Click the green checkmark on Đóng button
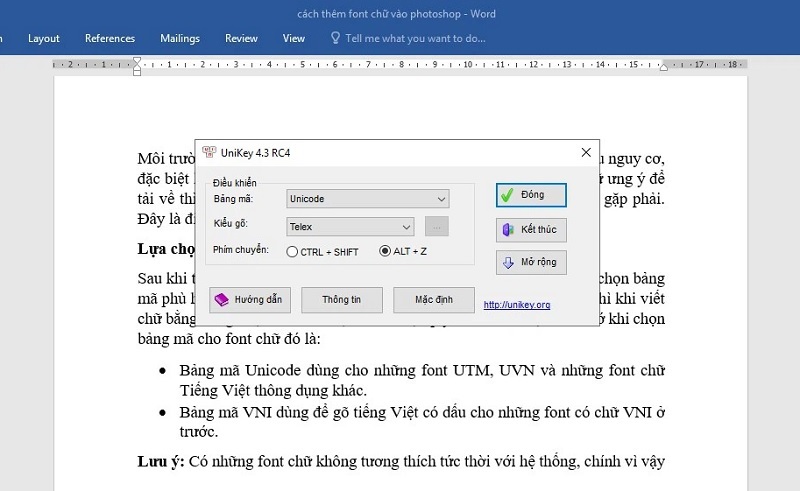This screenshot has height=491, width=800. pos(507,195)
